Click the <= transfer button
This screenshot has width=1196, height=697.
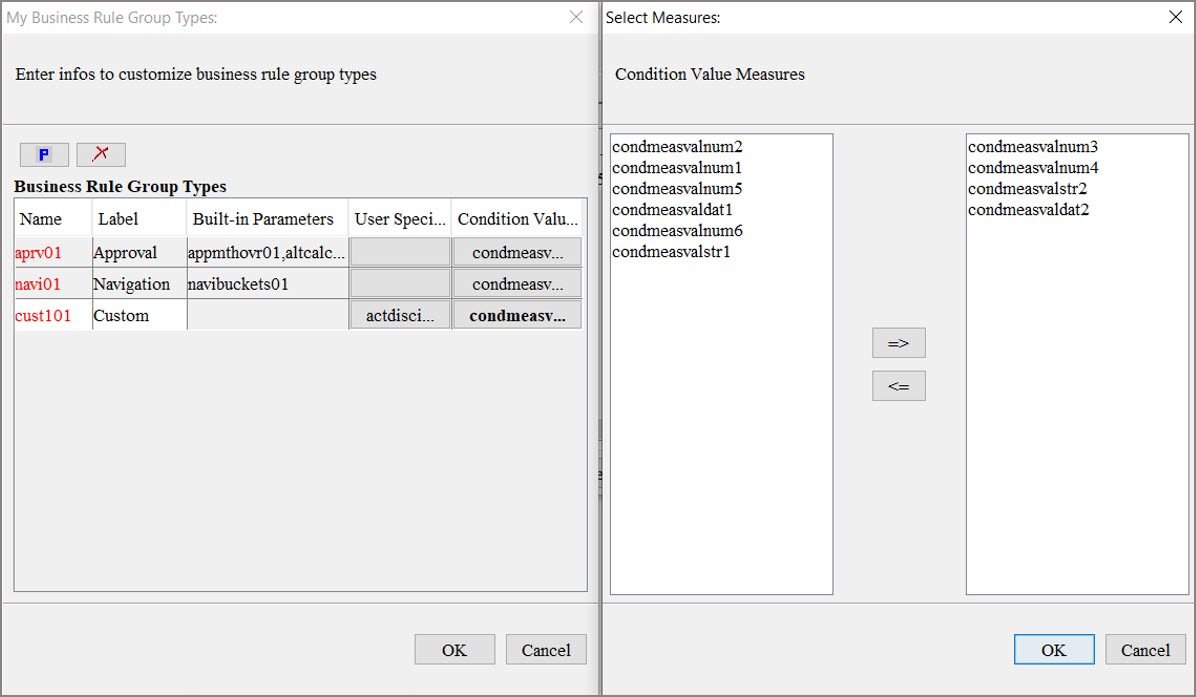coord(897,385)
